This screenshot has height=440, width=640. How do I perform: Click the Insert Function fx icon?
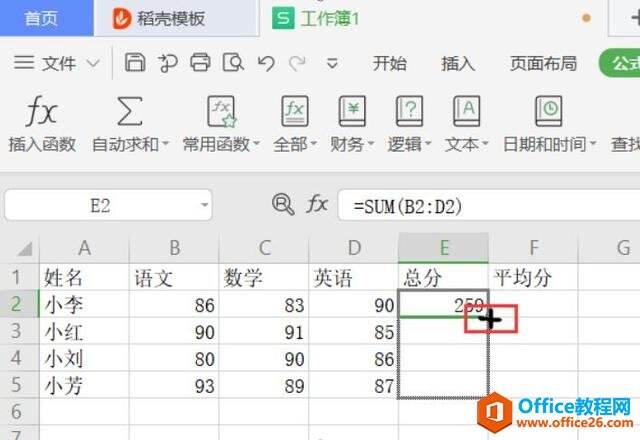tap(41, 111)
